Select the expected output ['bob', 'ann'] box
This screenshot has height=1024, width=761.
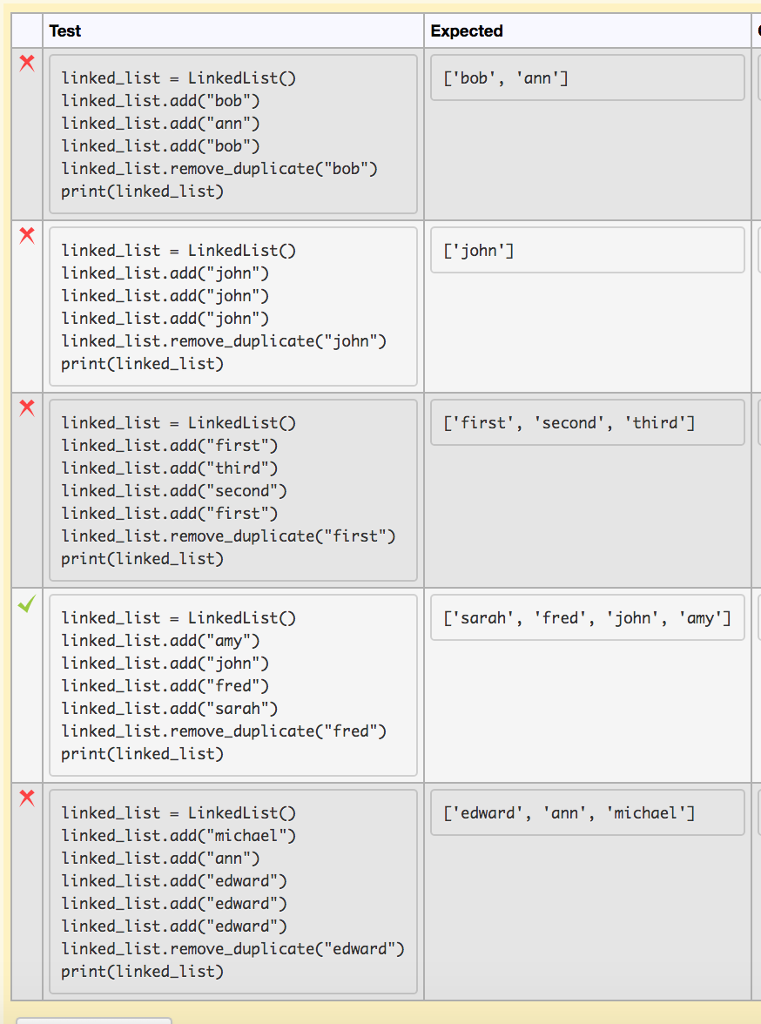click(x=587, y=77)
